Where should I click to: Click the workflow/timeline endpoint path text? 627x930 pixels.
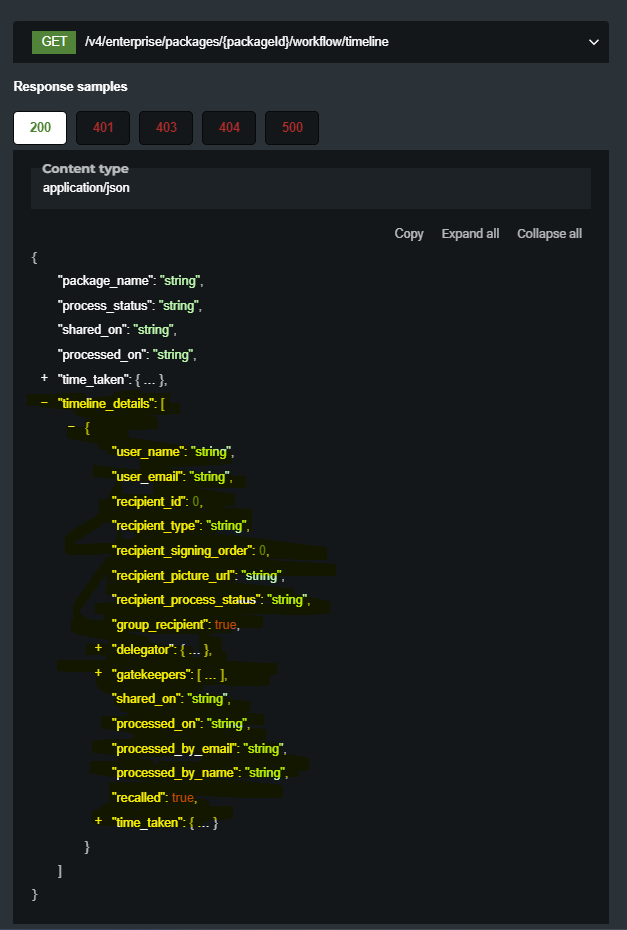(237, 42)
